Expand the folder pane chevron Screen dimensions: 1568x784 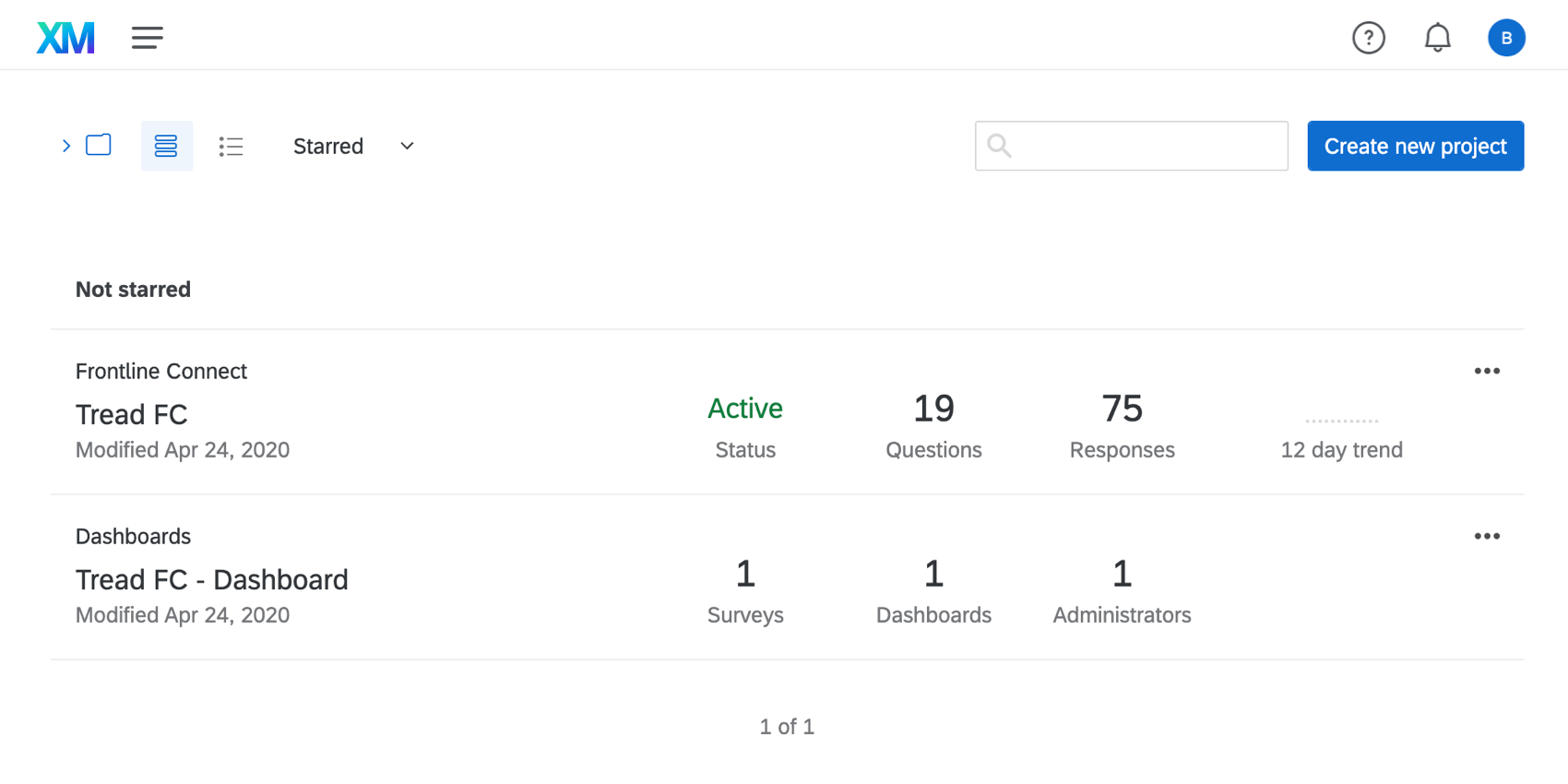point(66,146)
